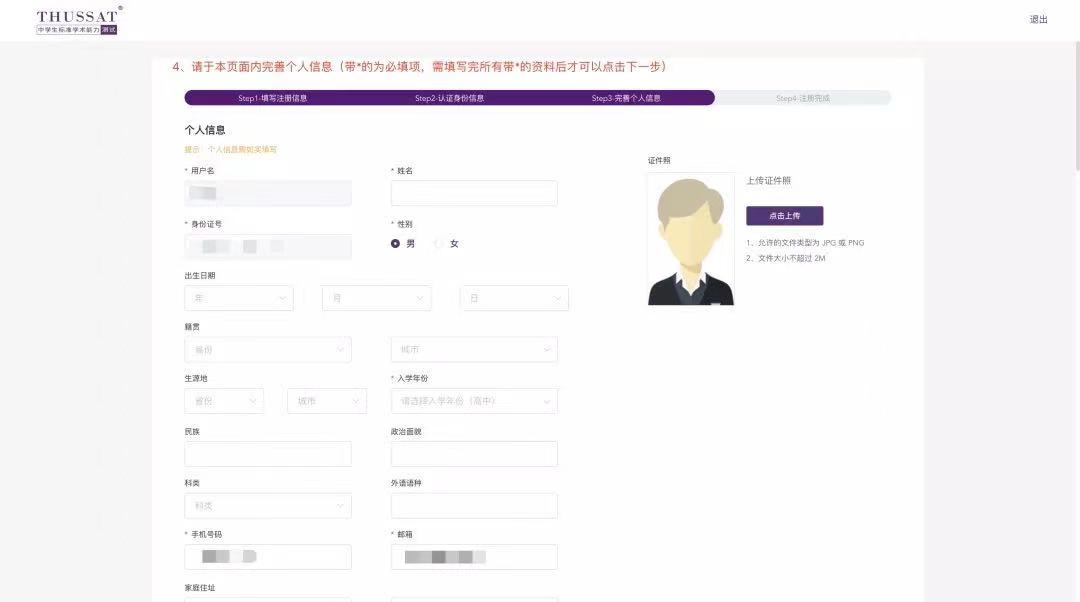The width and height of the screenshot is (1080, 602).
Task: Click the 手机号码 phone number field
Action: tap(268, 557)
